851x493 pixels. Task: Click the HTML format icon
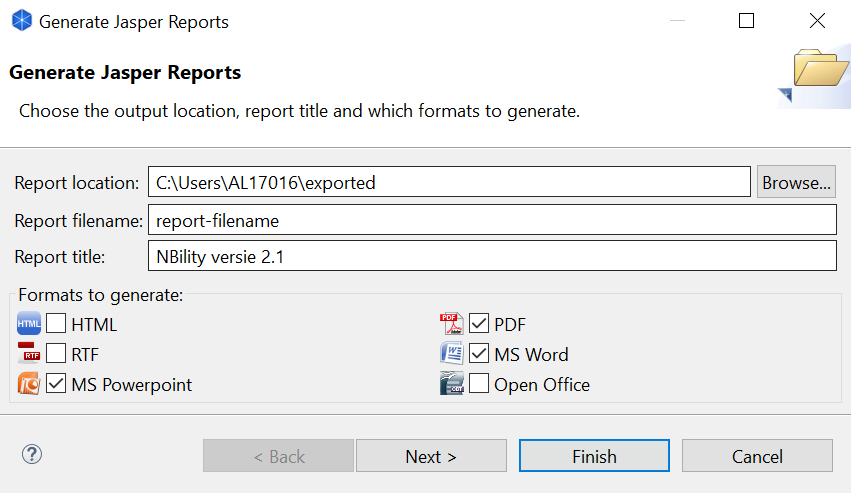click(29, 324)
